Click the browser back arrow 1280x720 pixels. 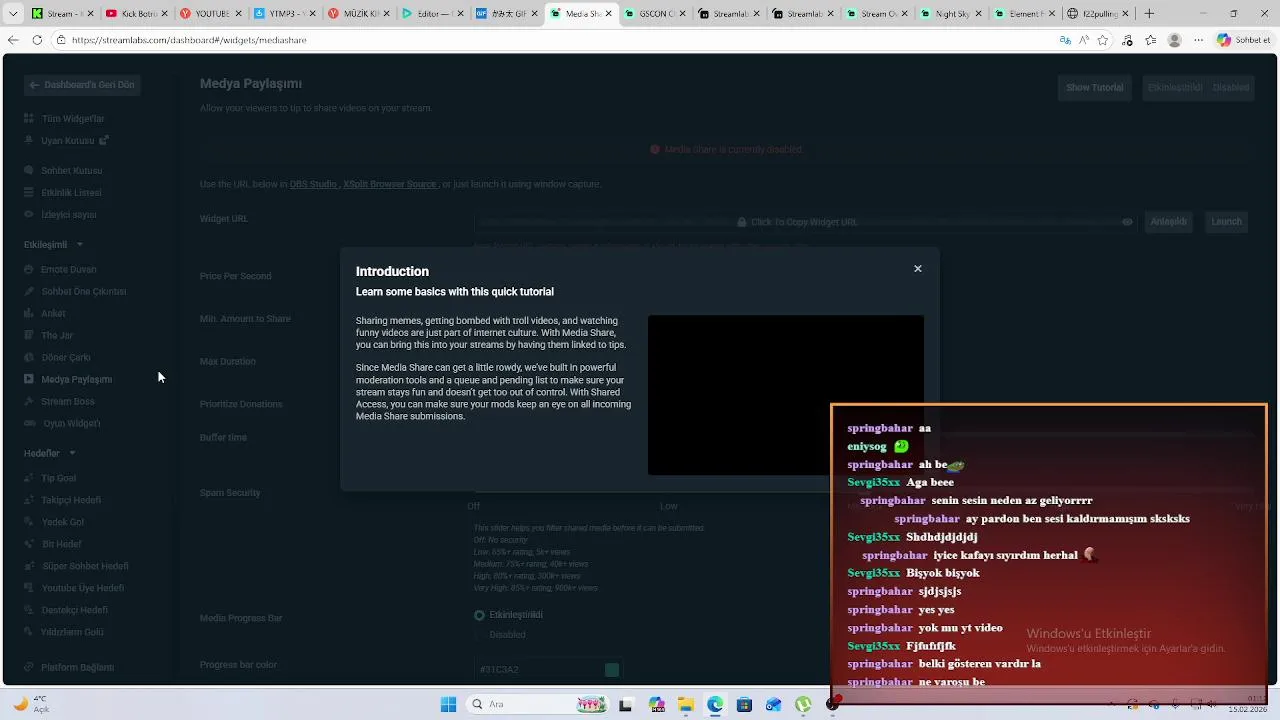tap(13, 40)
